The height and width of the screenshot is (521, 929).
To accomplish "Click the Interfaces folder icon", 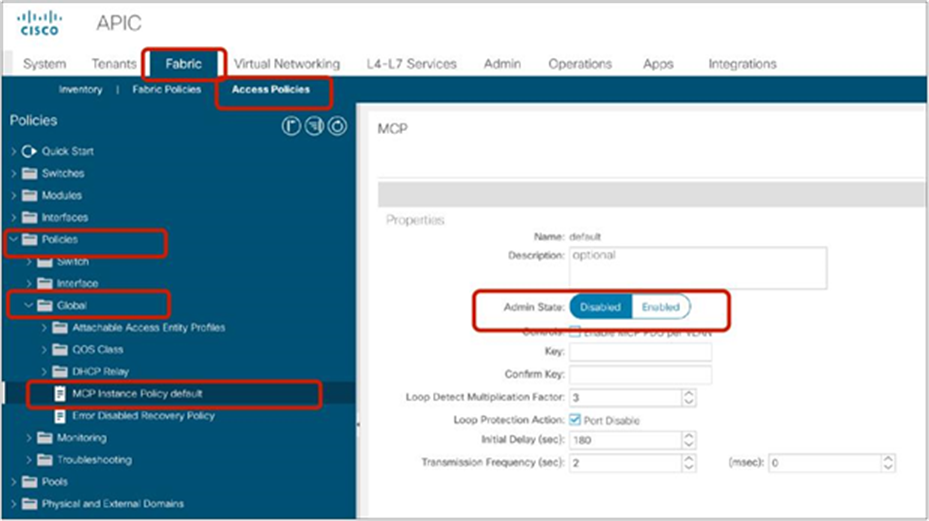I will click(29, 217).
